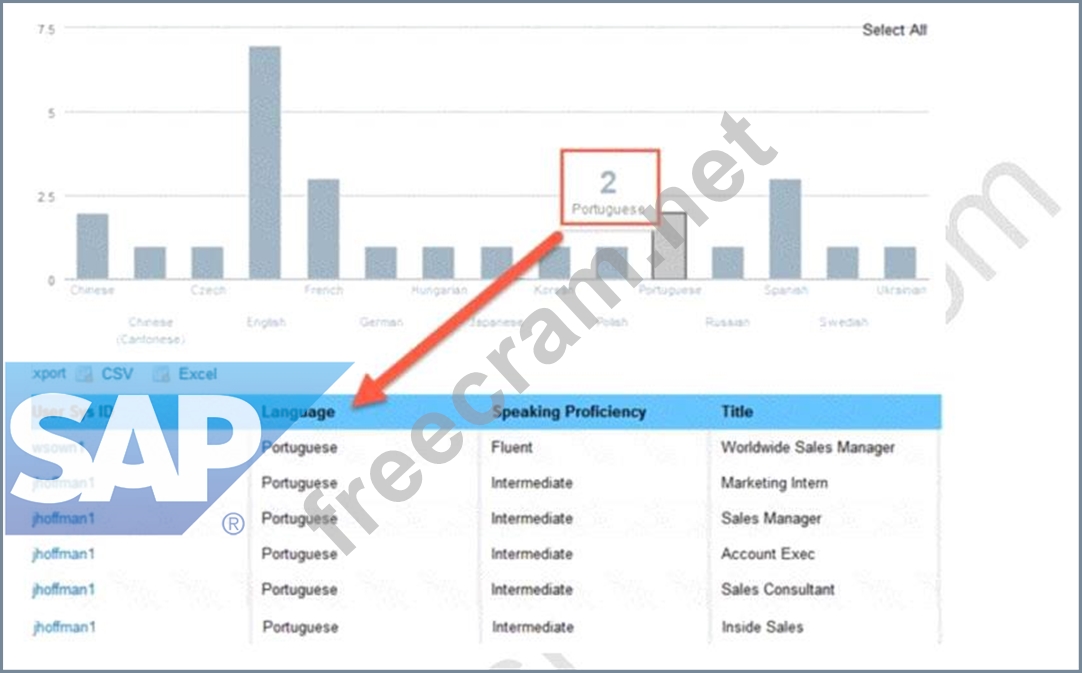Click the French axis label
Image resolution: width=1082 pixels, height=673 pixels.
click(324, 290)
